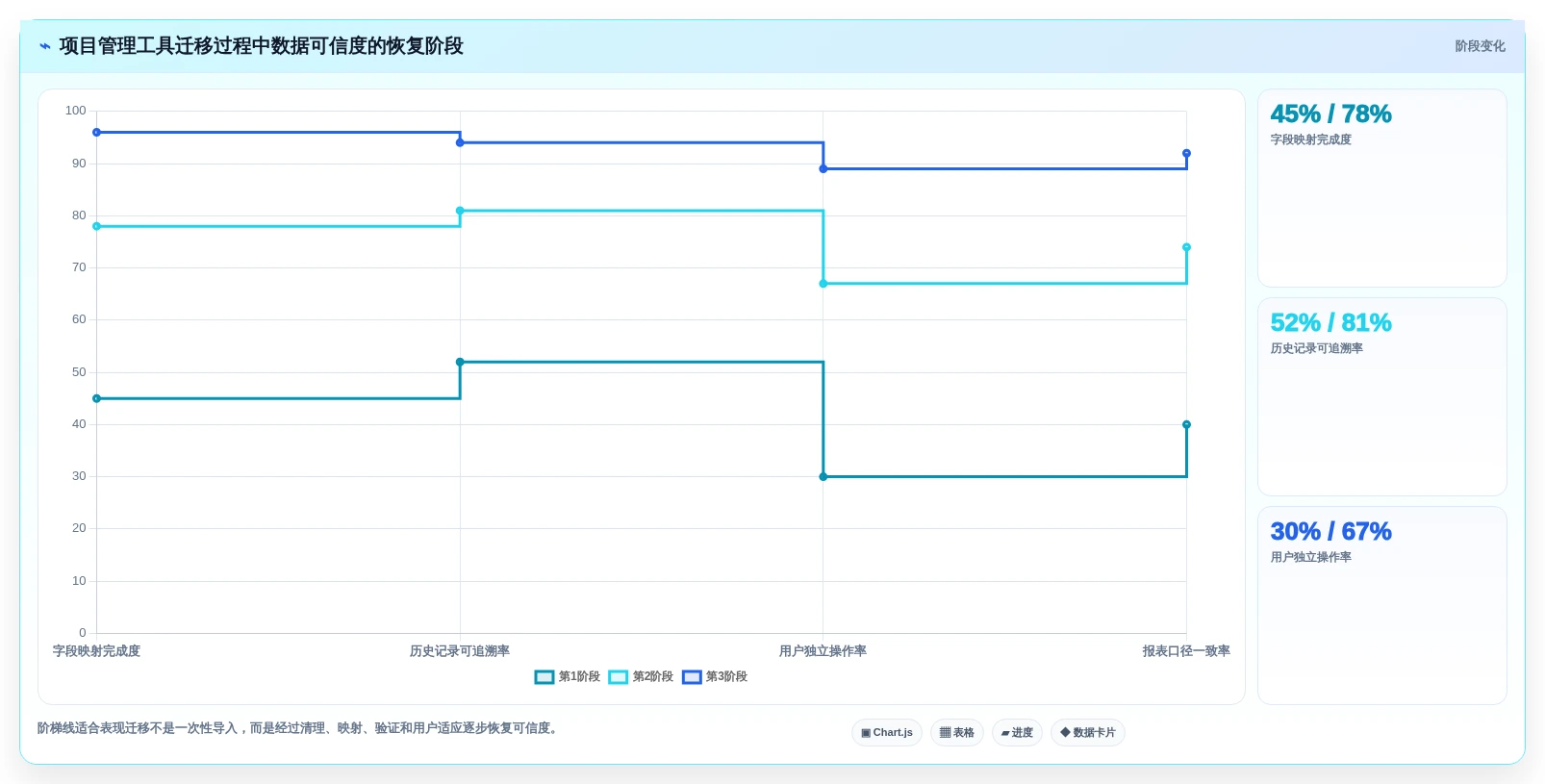Click the 第3阶段 legend label
Image resolution: width=1545 pixels, height=784 pixels.
726,677
